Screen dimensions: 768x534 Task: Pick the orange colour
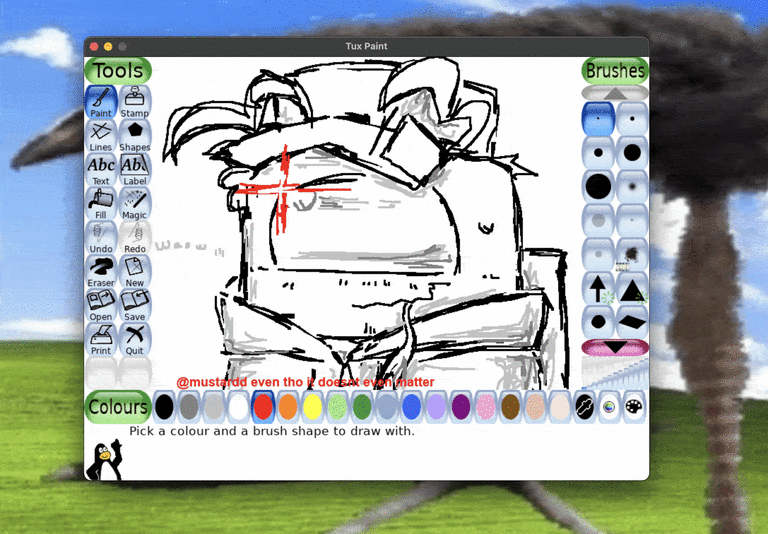coord(288,407)
